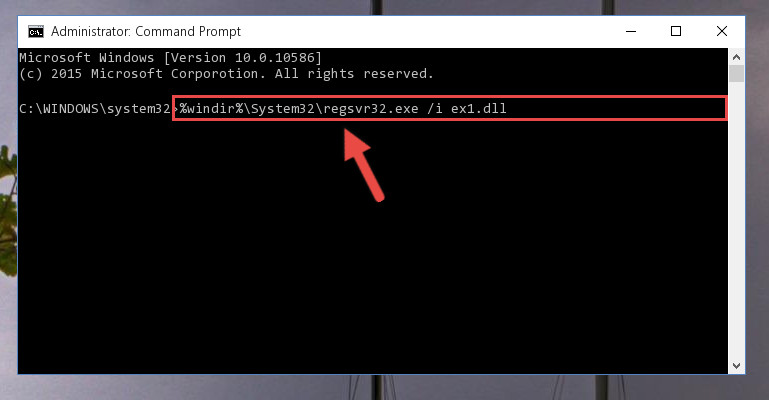The height and width of the screenshot is (400, 769).
Task: Click 'ex1.dll' in the typed command
Action: [x=479, y=108]
